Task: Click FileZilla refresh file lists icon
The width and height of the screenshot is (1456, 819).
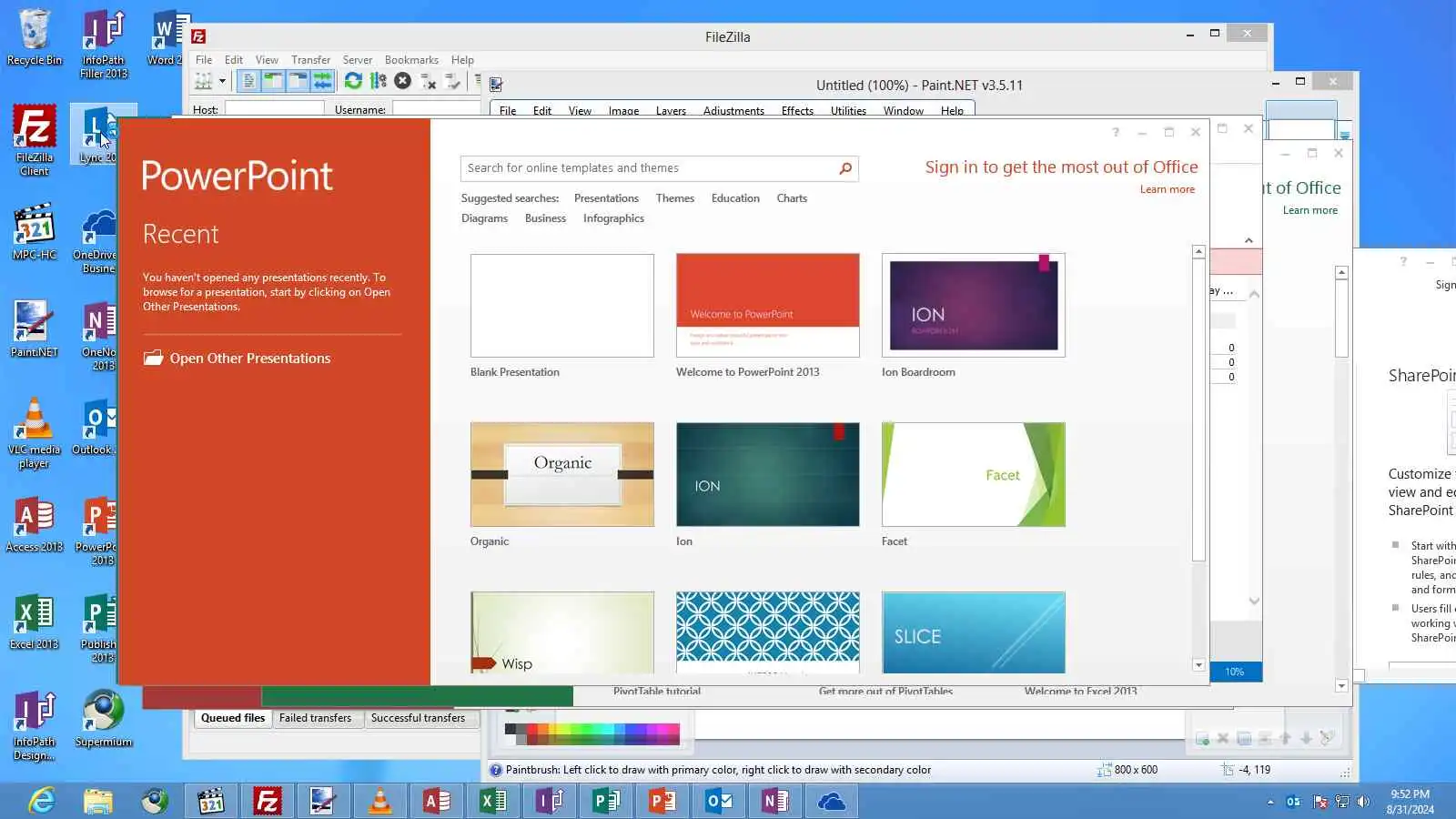Action: point(353,81)
